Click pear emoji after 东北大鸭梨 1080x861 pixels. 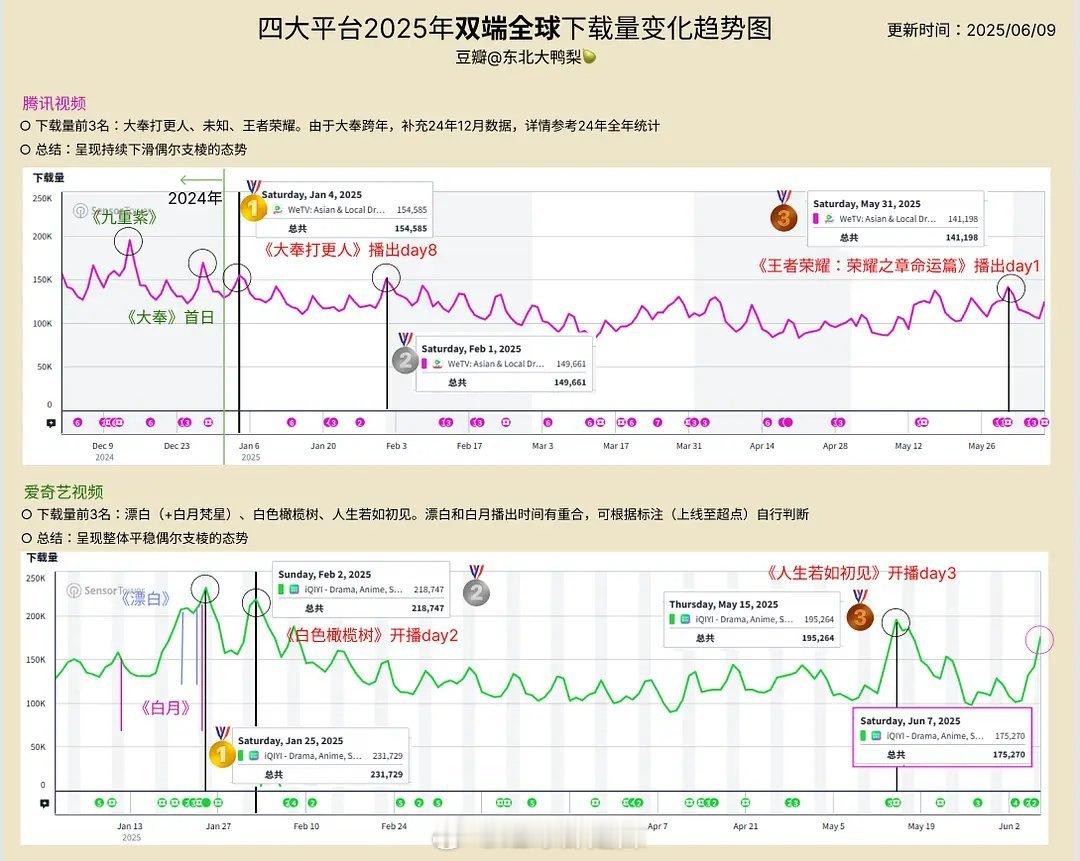click(x=590, y=57)
